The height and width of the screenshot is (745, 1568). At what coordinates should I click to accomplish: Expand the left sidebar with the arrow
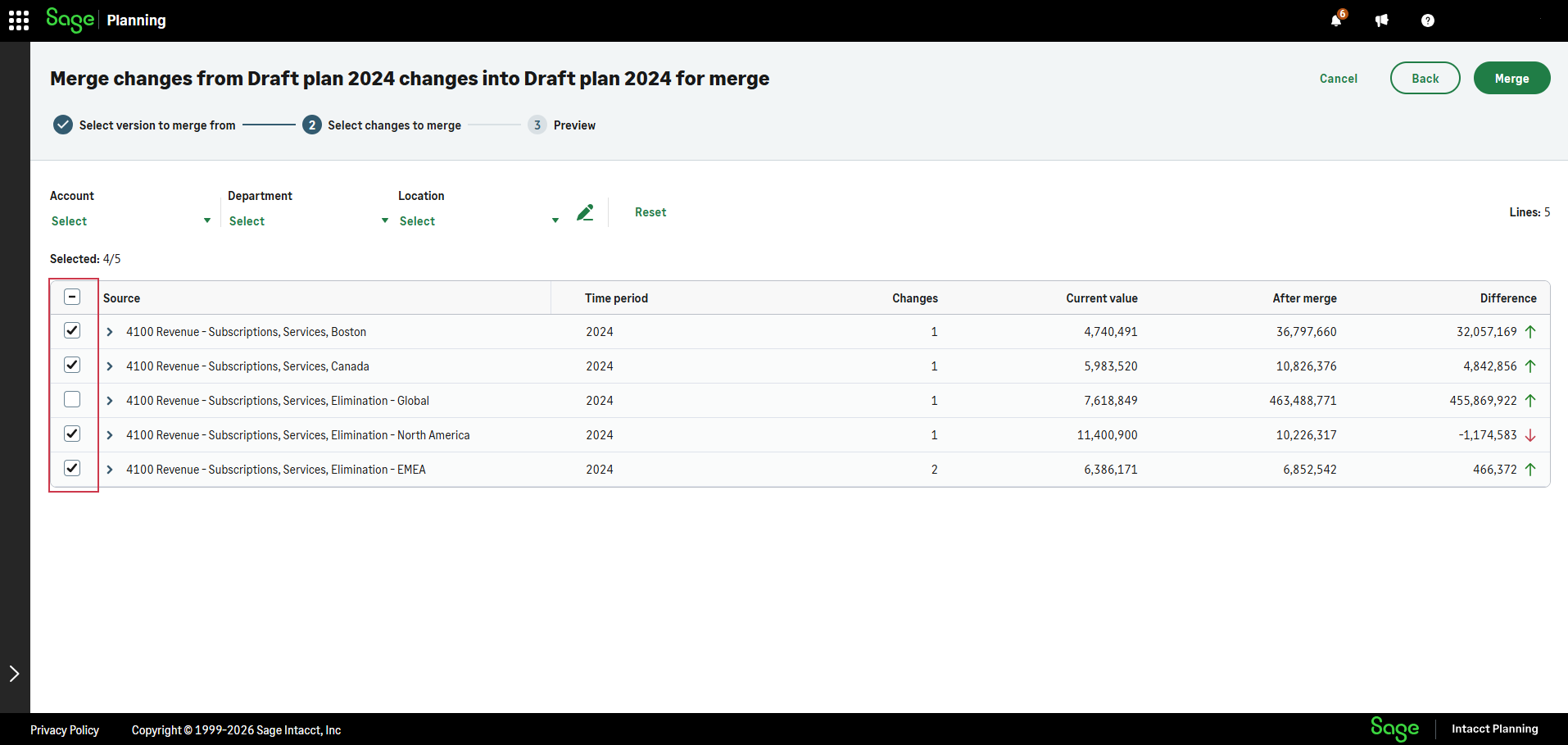14,674
